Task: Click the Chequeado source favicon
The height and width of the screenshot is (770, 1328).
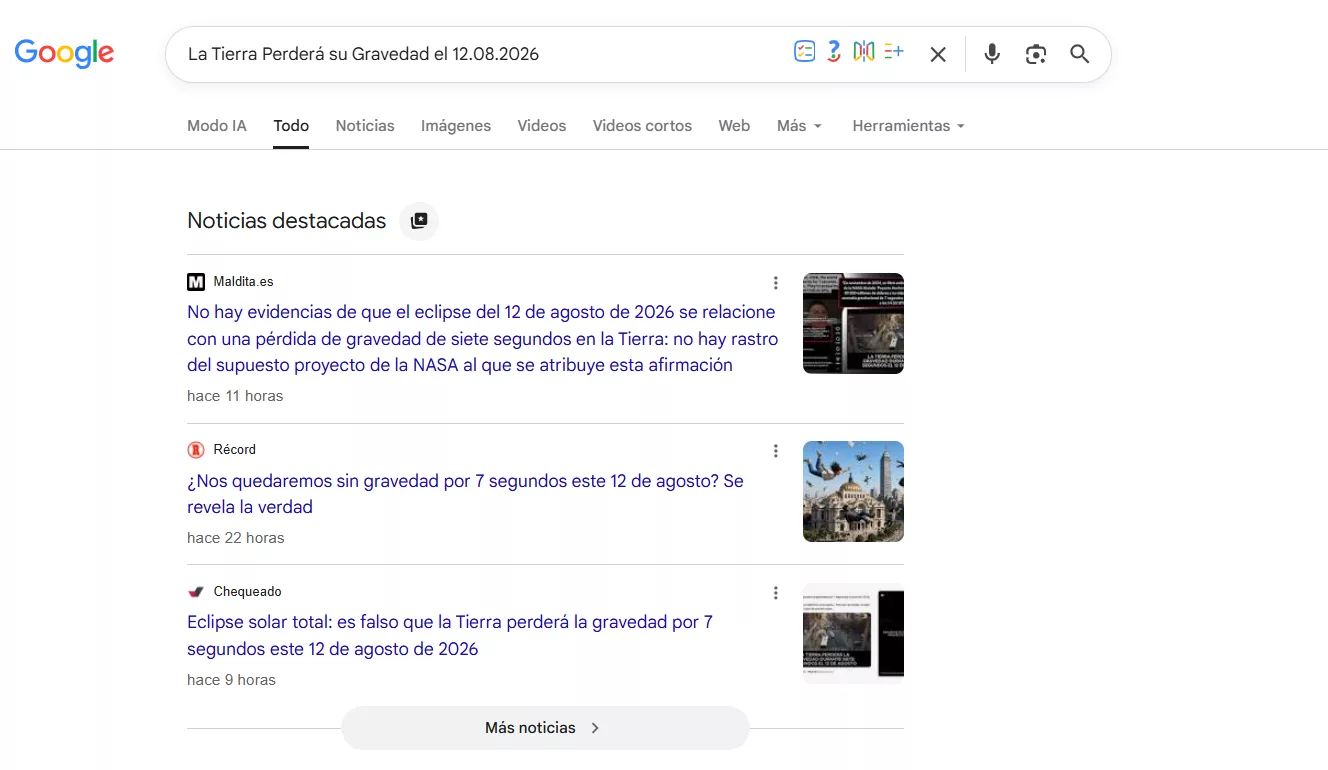Action: click(x=196, y=592)
